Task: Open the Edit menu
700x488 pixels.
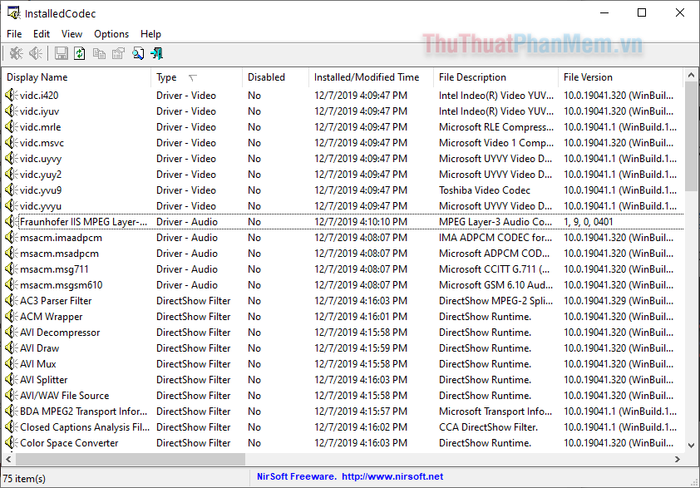Action: pos(41,34)
